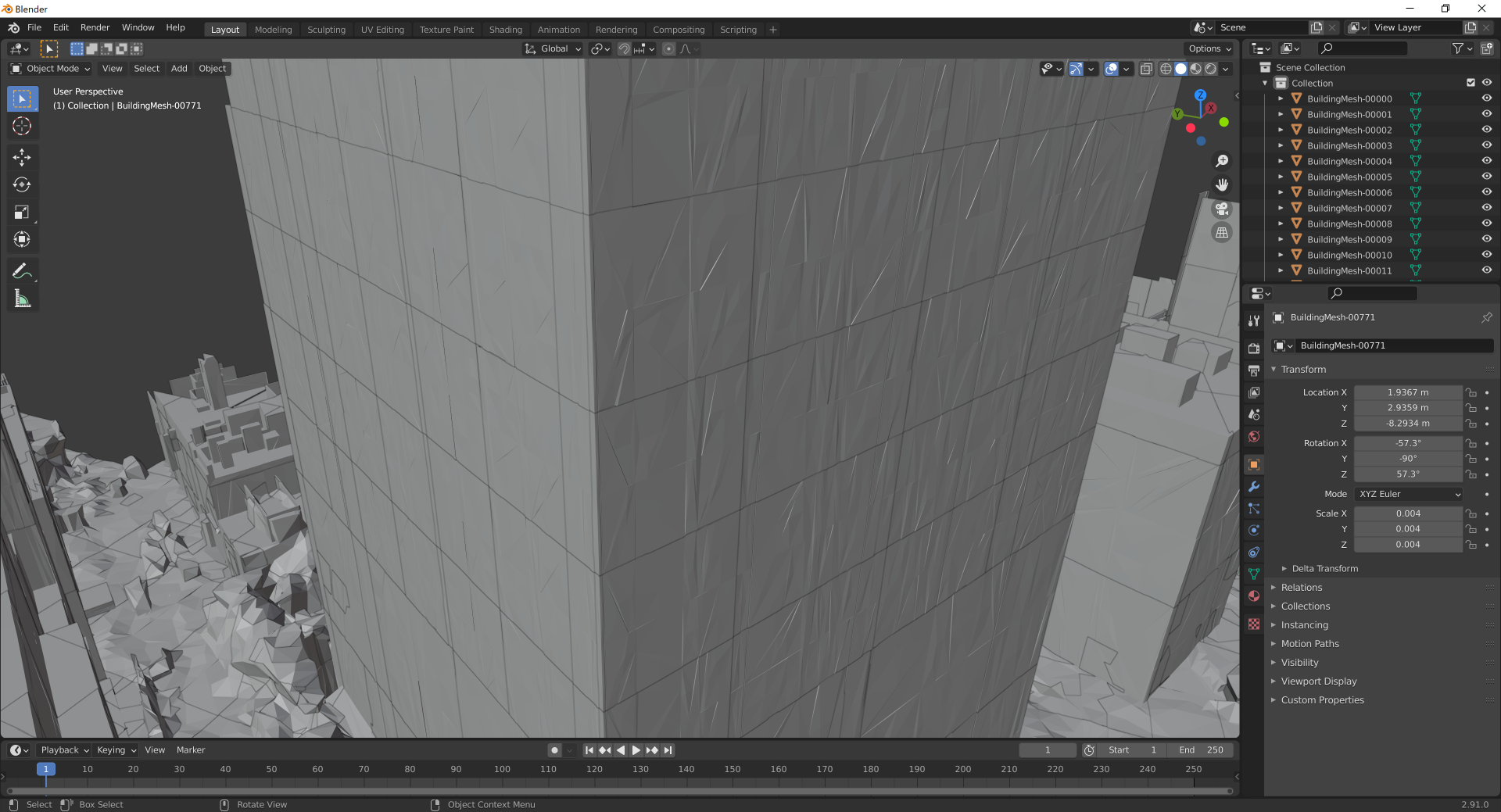Viewport: 1501px width, 812px height.
Task: Toggle X-Ray mode in viewport header
Action: (1146, 69)
